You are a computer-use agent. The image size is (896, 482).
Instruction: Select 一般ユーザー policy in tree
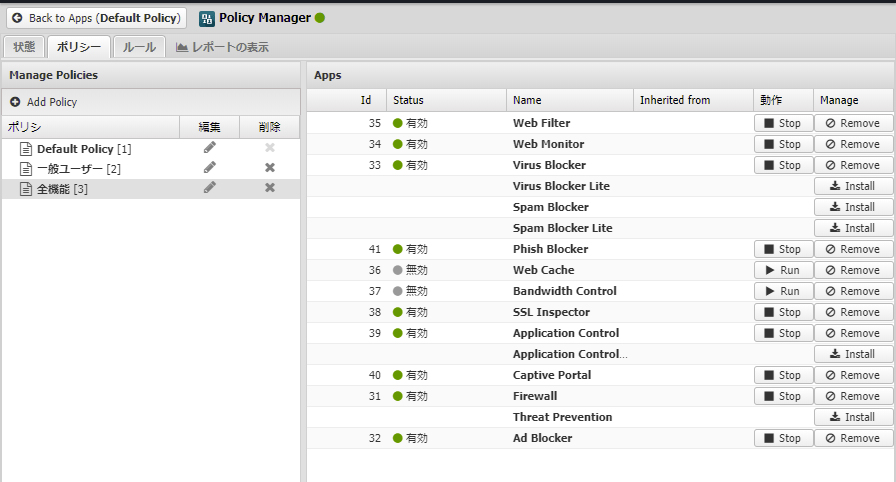(x=78, y=168)
